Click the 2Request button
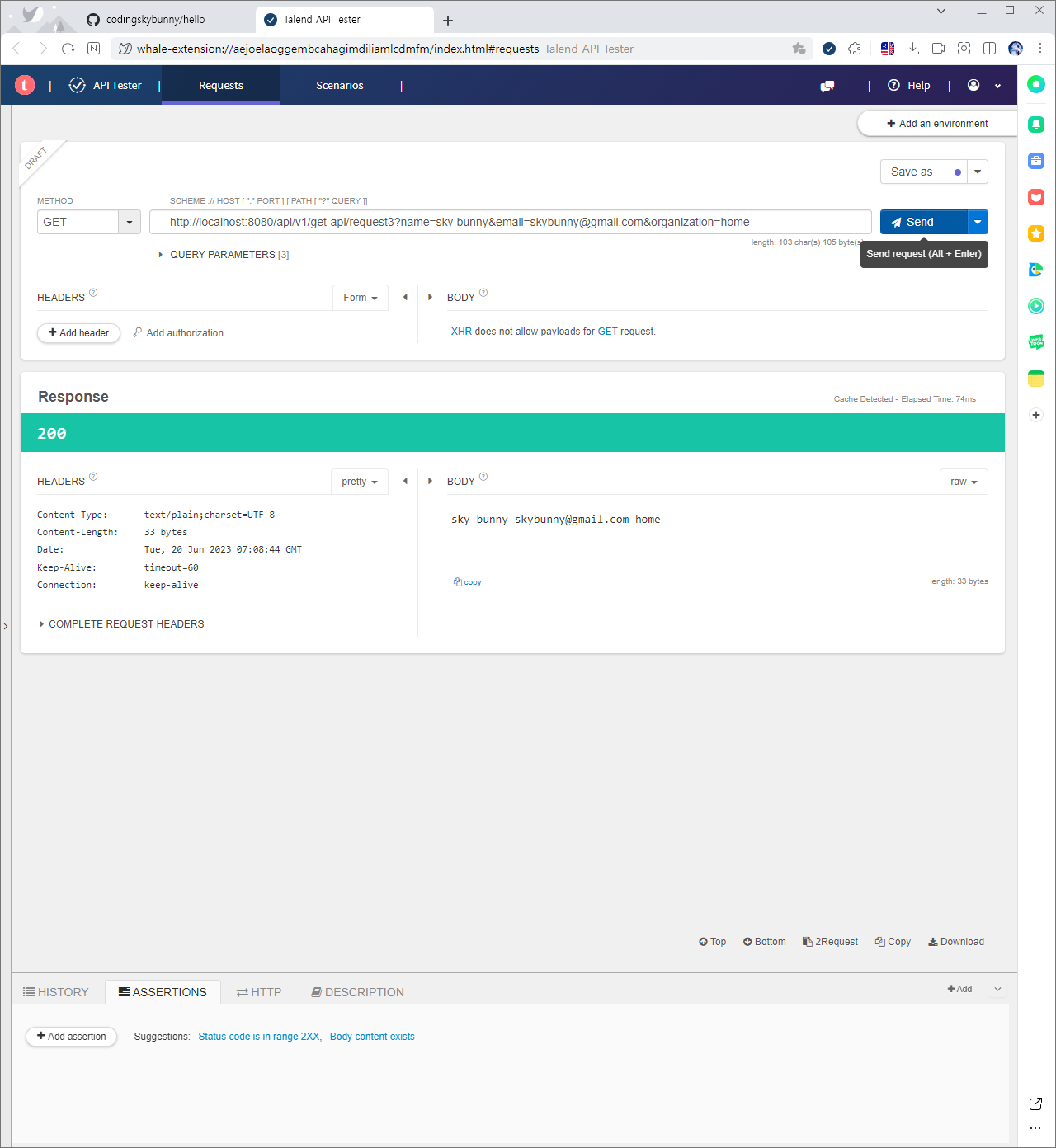Viewport: 1056px width, 1148px height. pyautogui.click(x=830, y=942)
